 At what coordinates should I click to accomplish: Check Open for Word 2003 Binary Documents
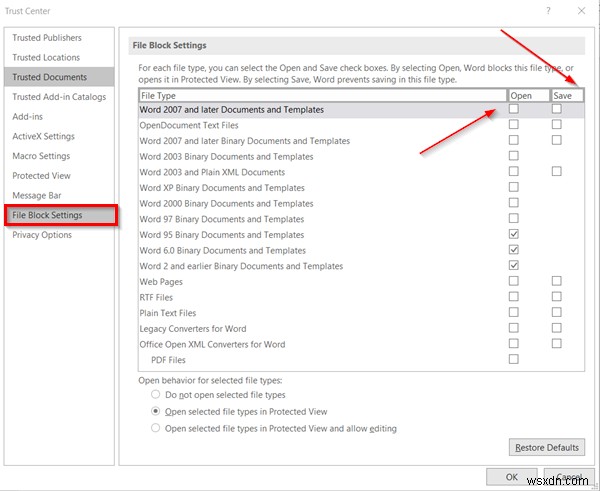click(514, 156)
